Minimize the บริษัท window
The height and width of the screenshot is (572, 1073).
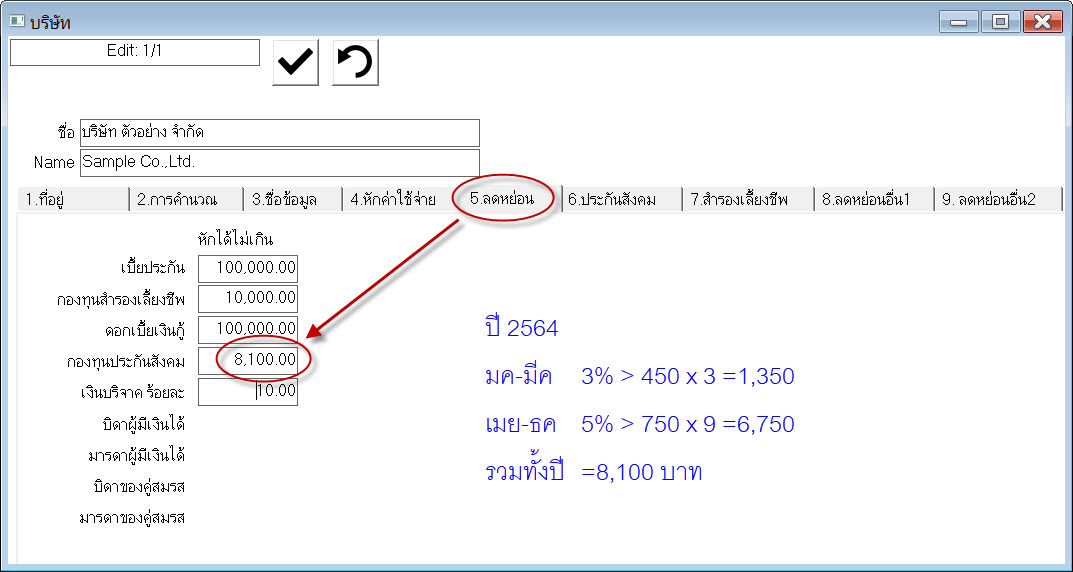[x=958, y=22]
